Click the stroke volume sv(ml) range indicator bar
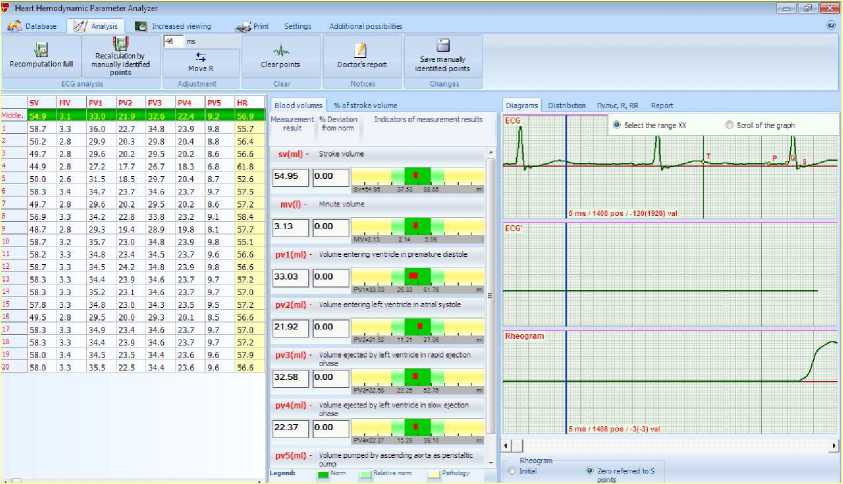 pyautogui.click(x=416, y=176)
